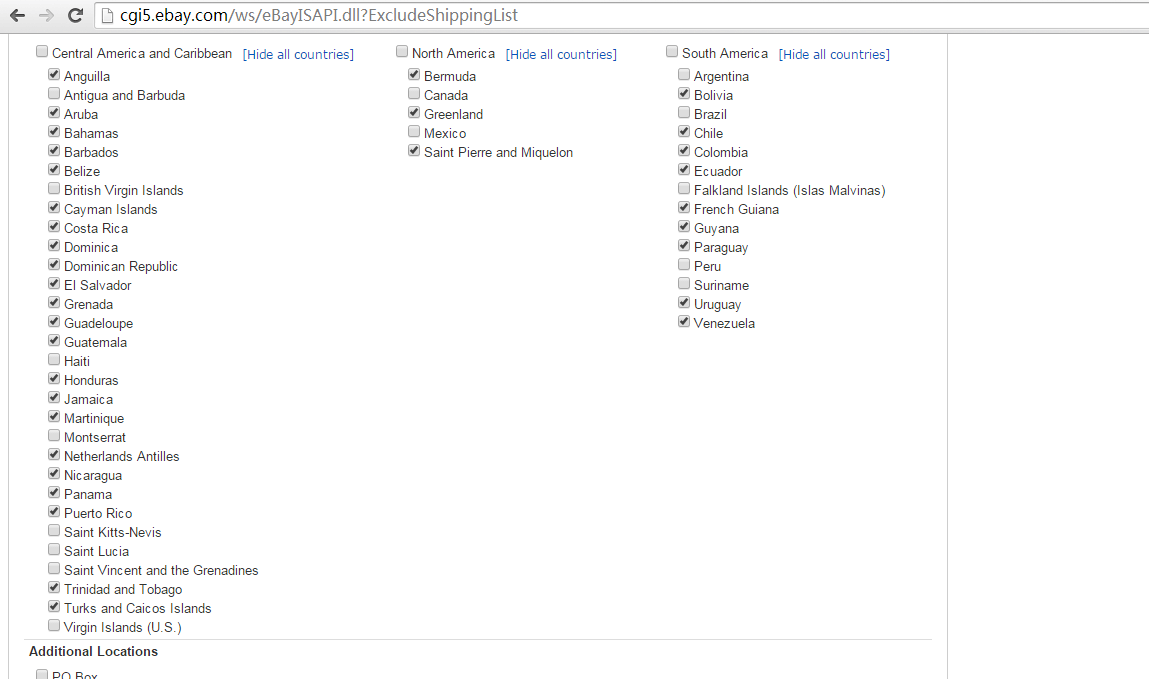Tick the Brazil checkbox
Viewport: 1149px width, 679px height.
tap(684, 113)
